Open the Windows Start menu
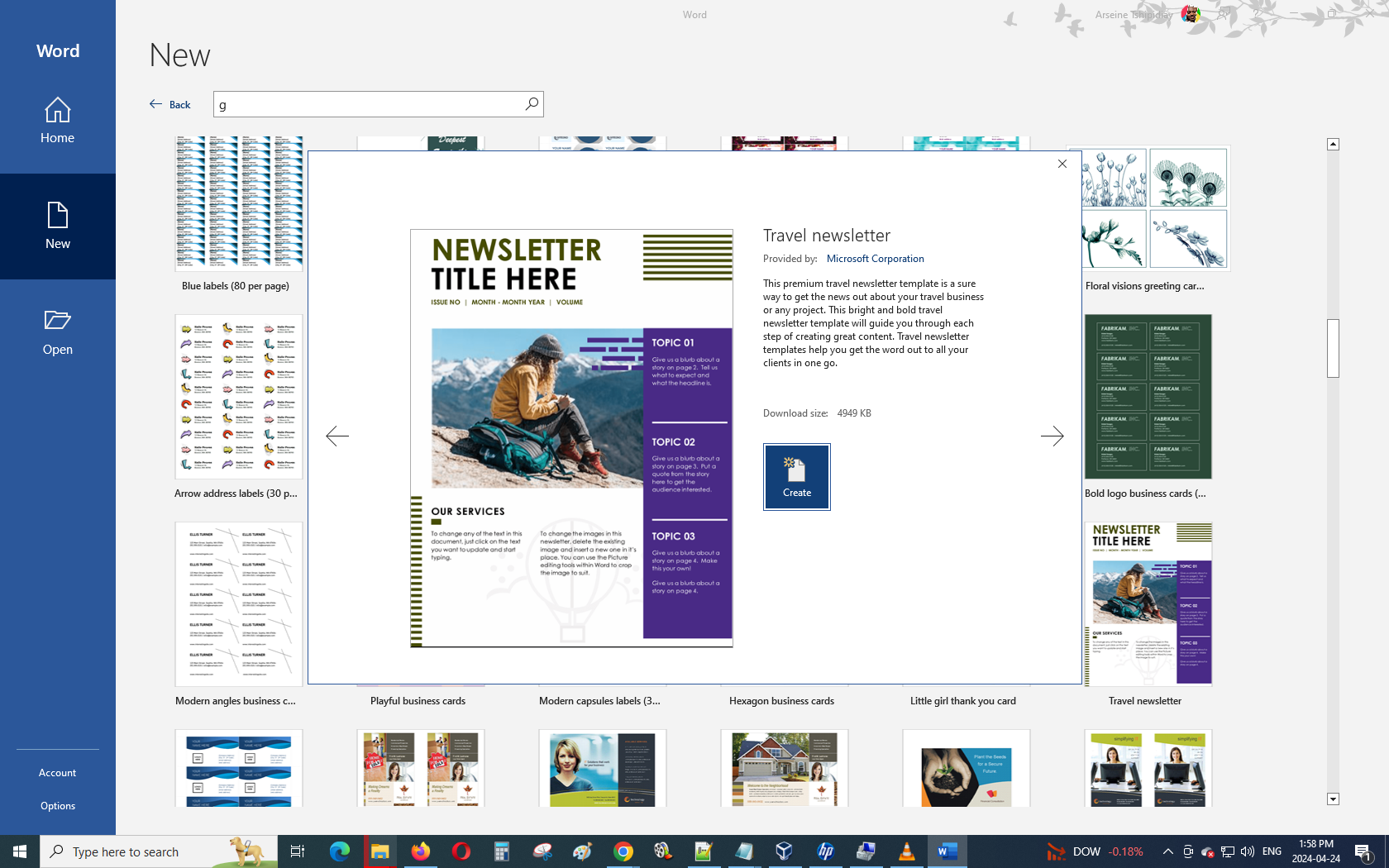 [x=20, y=851]
